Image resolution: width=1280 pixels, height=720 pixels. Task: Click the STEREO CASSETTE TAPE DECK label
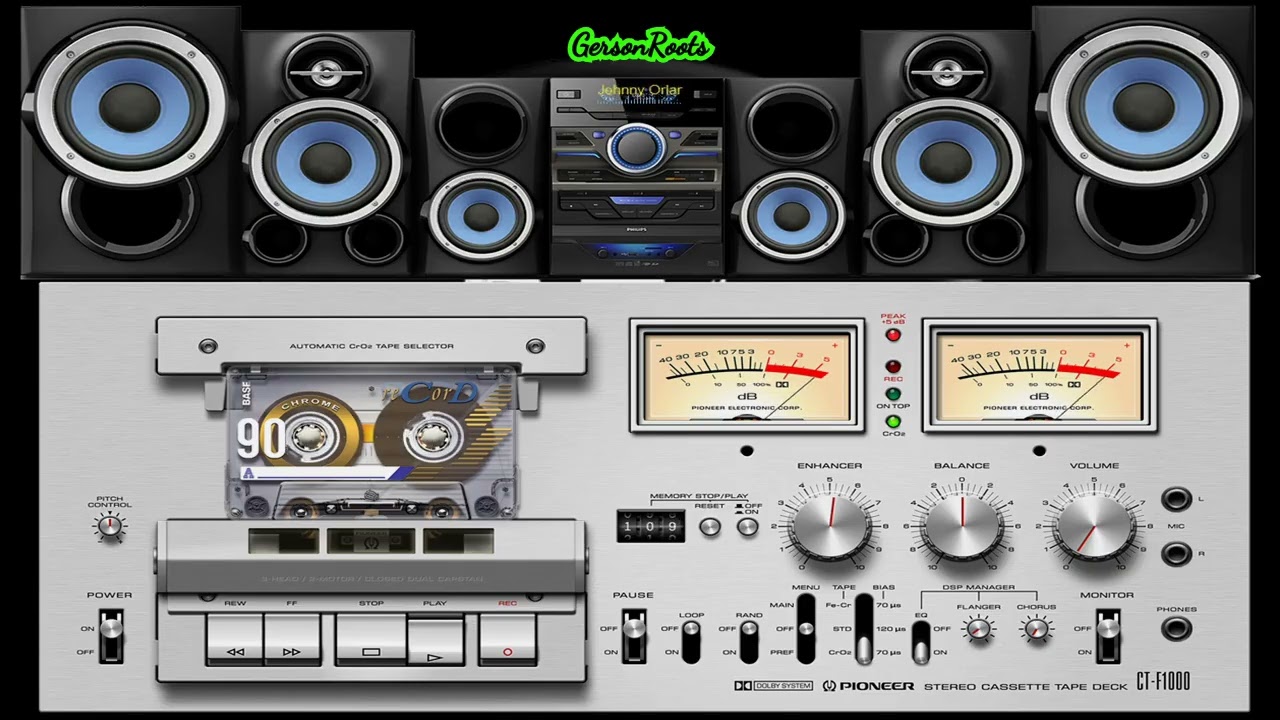[1024, 686]
